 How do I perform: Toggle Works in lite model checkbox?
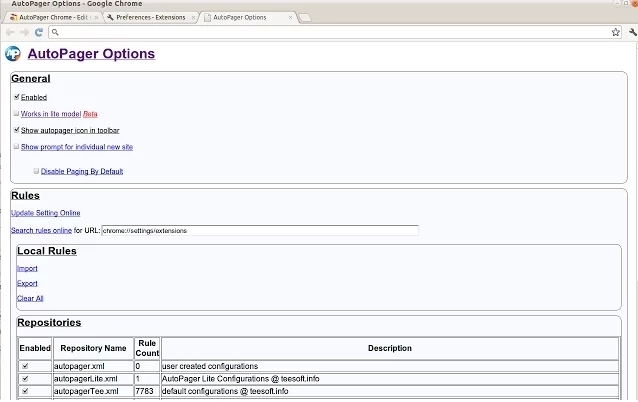(x=16, y=114)
